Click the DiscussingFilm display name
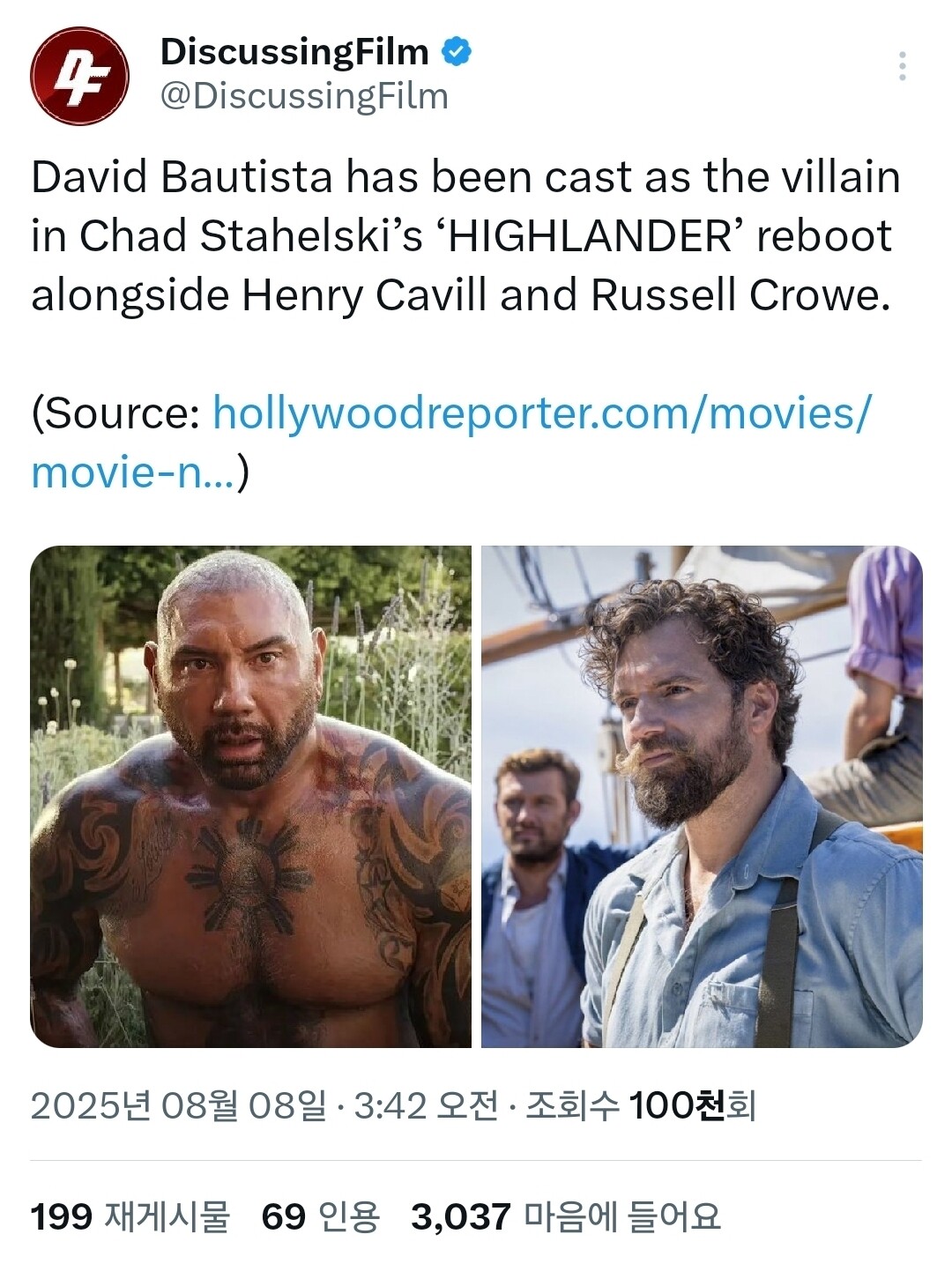Screen dimensions: 952x1264 (x=294, y=52)
